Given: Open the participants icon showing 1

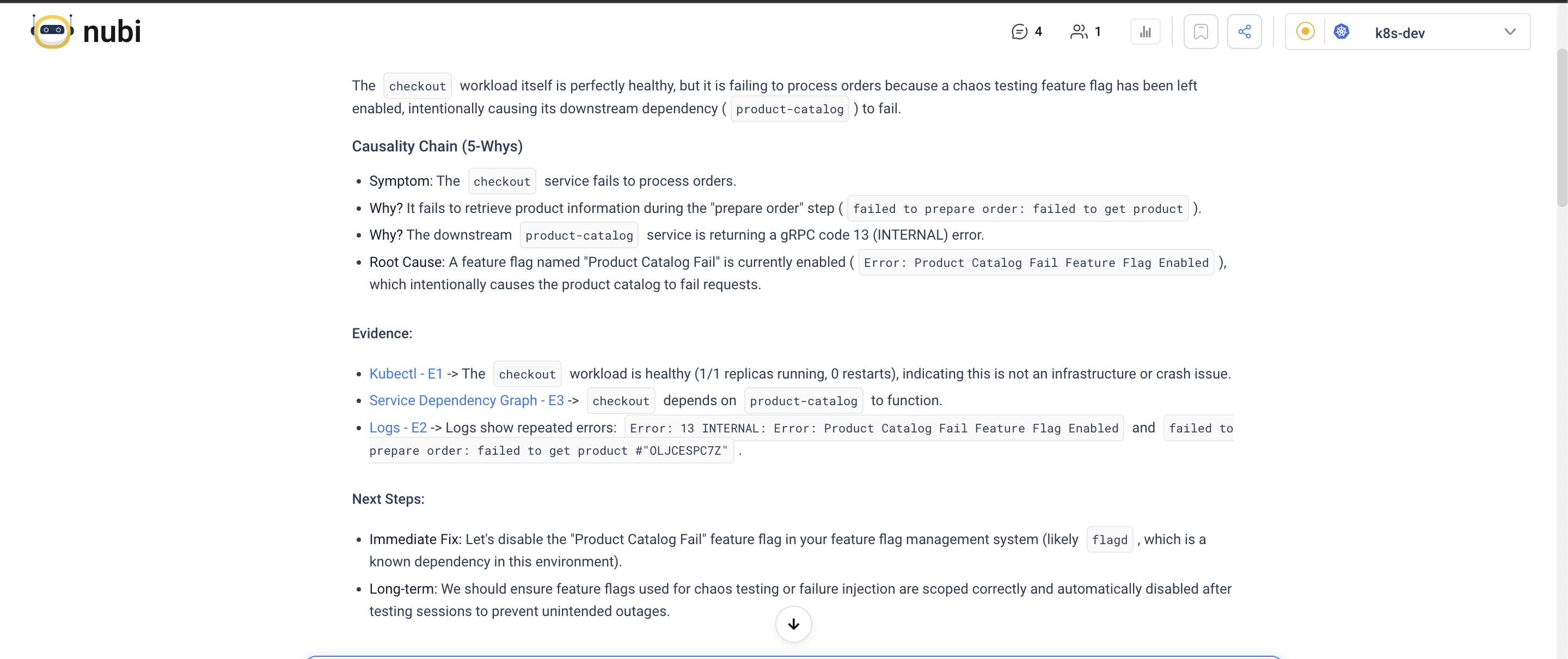Looking at the screenshot, I should (1079, 32).
